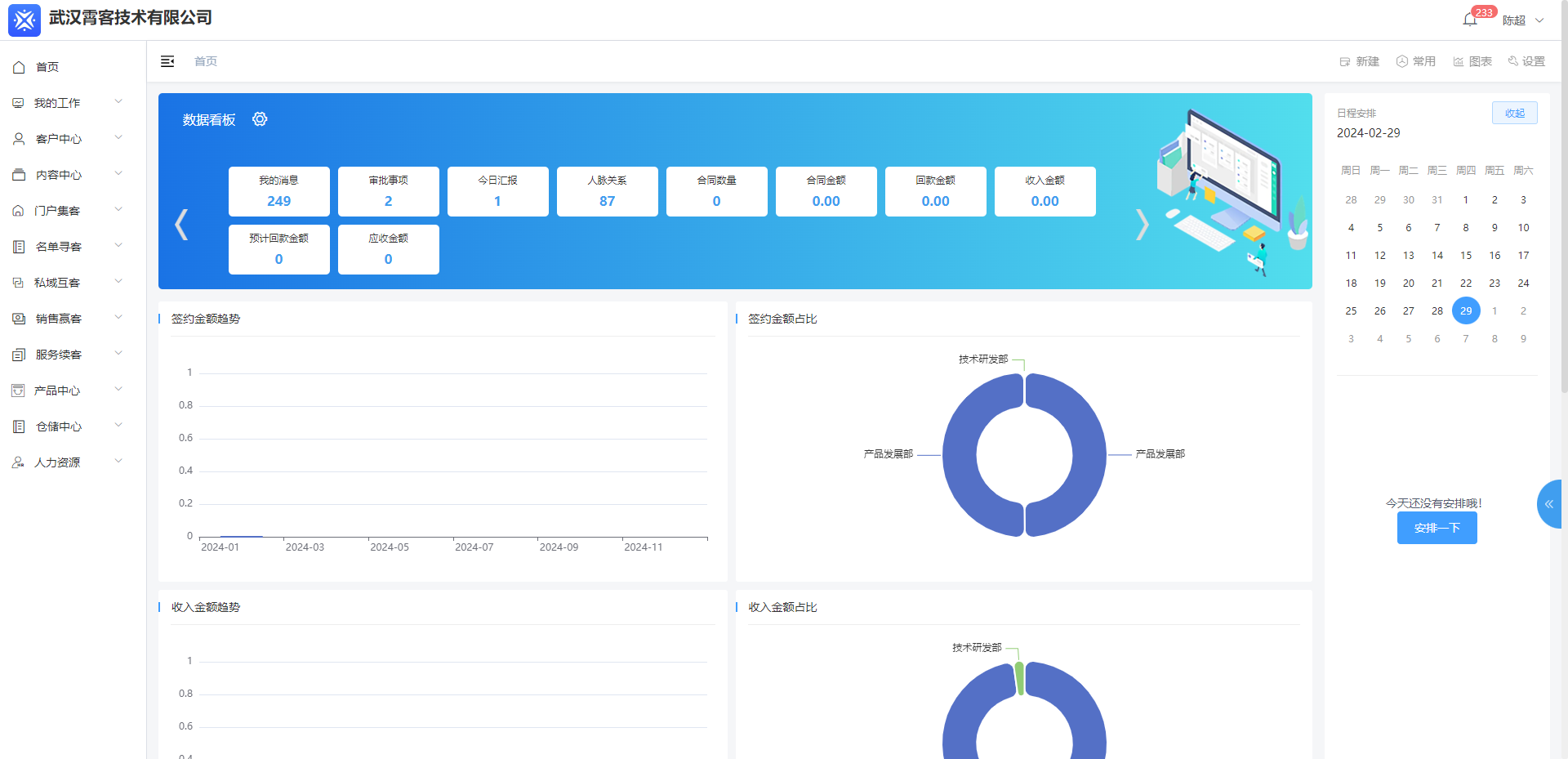Click the 门户集客 sidebar icon
Image resolution: width=1568 pixels, height=759 pixels.
(x=18, y=211)
